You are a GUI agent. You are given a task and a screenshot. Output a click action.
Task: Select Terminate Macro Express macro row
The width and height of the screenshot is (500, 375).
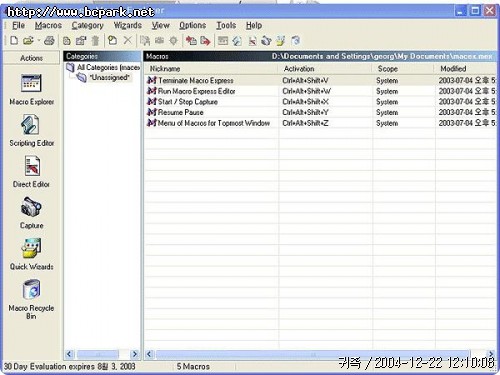[x=321, y=80]
